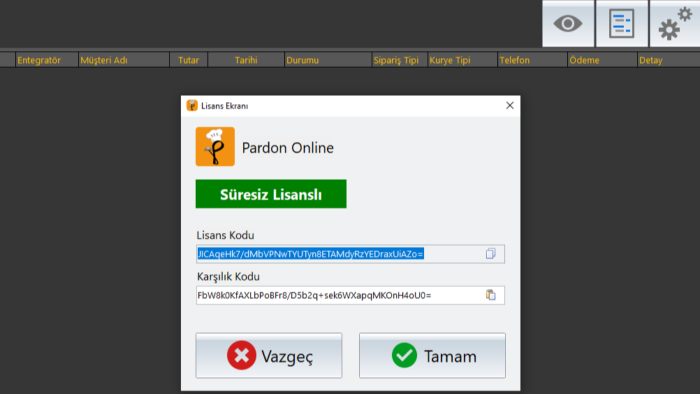Click the Detay column header
Viewport: 700px width, 394px height.
[669, 60]
